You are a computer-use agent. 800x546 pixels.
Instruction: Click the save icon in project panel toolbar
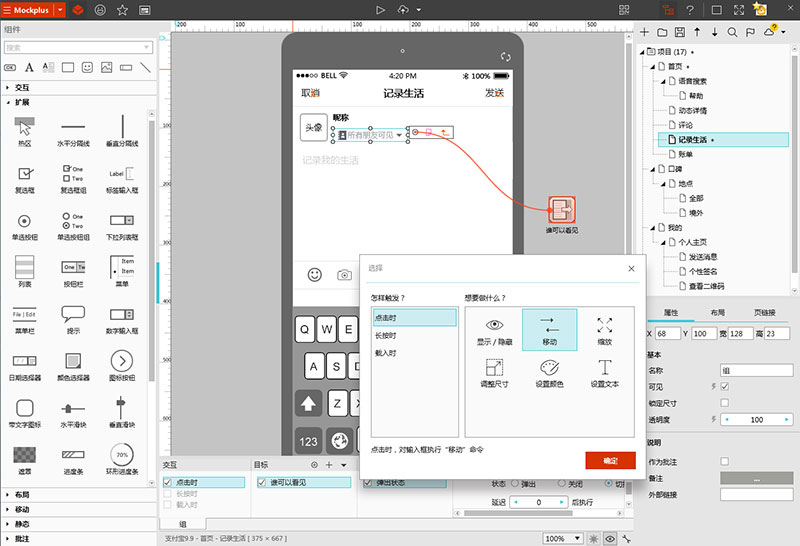tap(680, 32)
